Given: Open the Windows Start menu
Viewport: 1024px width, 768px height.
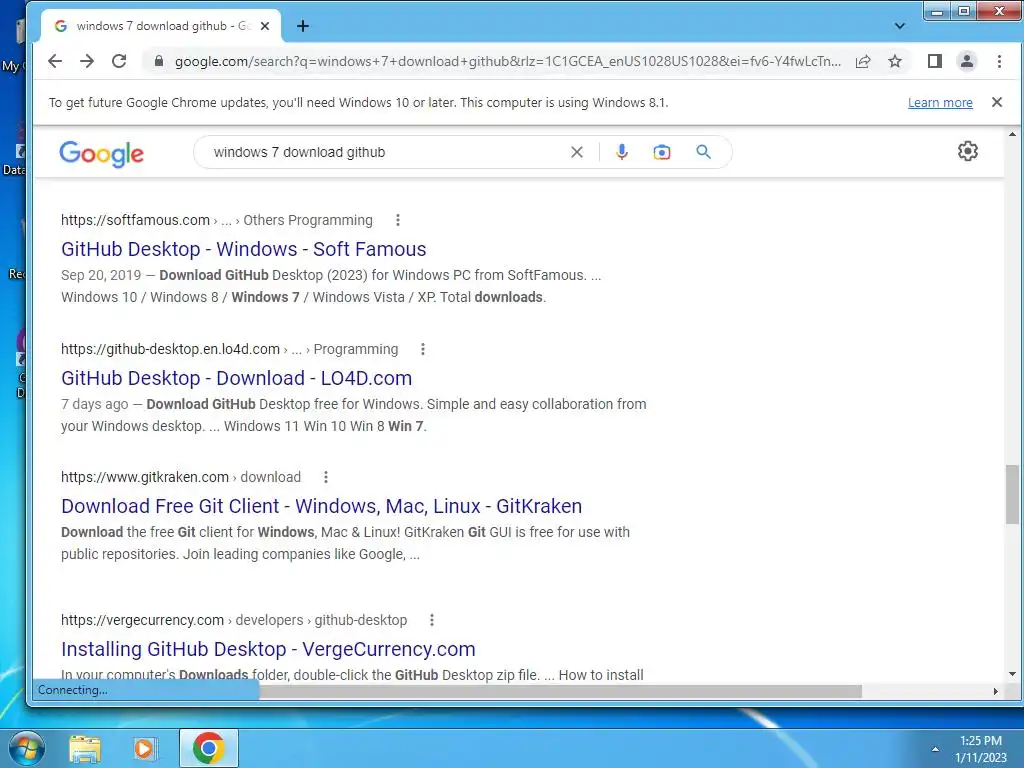Looking at the screenshot, I should point(27,748).
